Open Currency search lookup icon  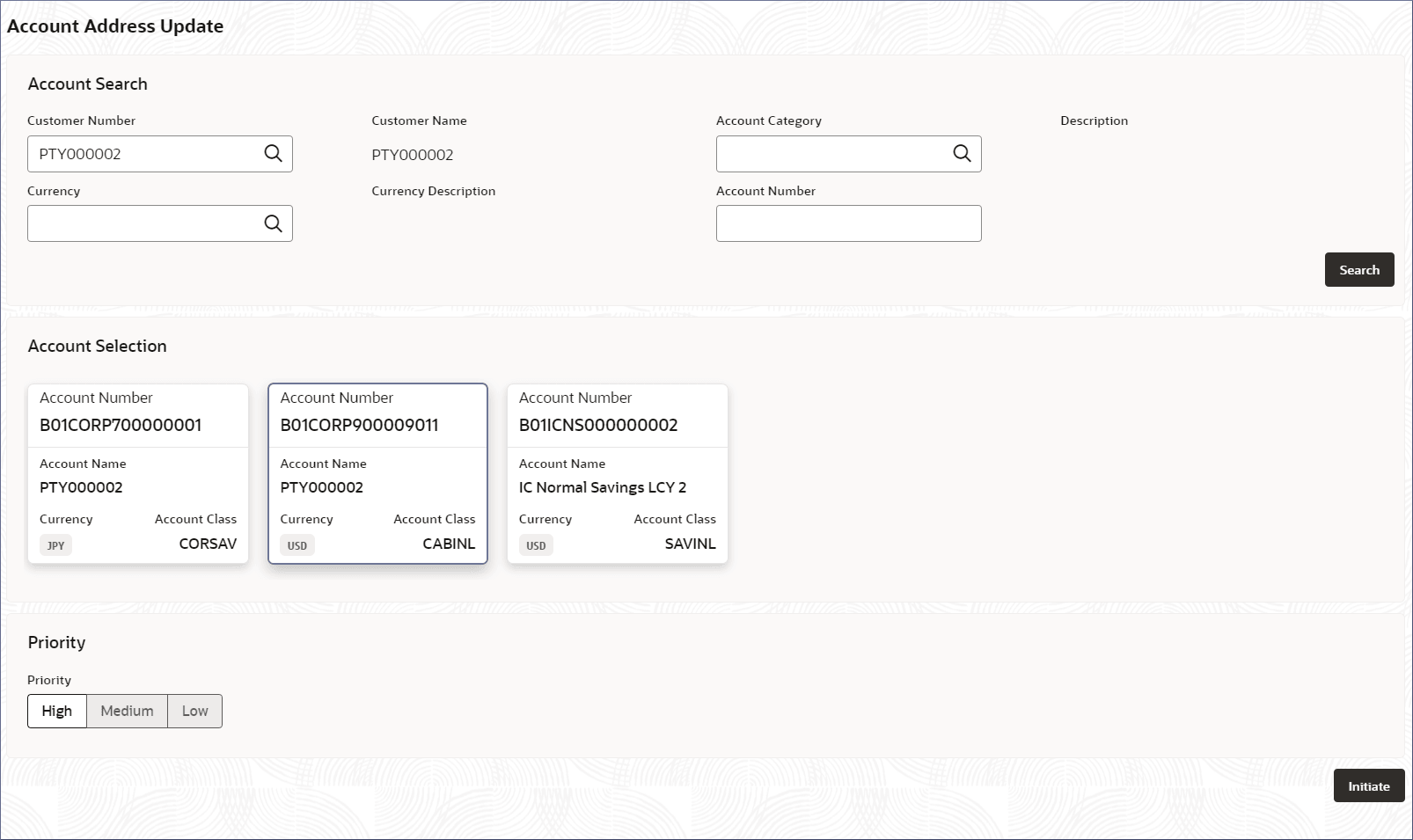click(x=273, y=223)
